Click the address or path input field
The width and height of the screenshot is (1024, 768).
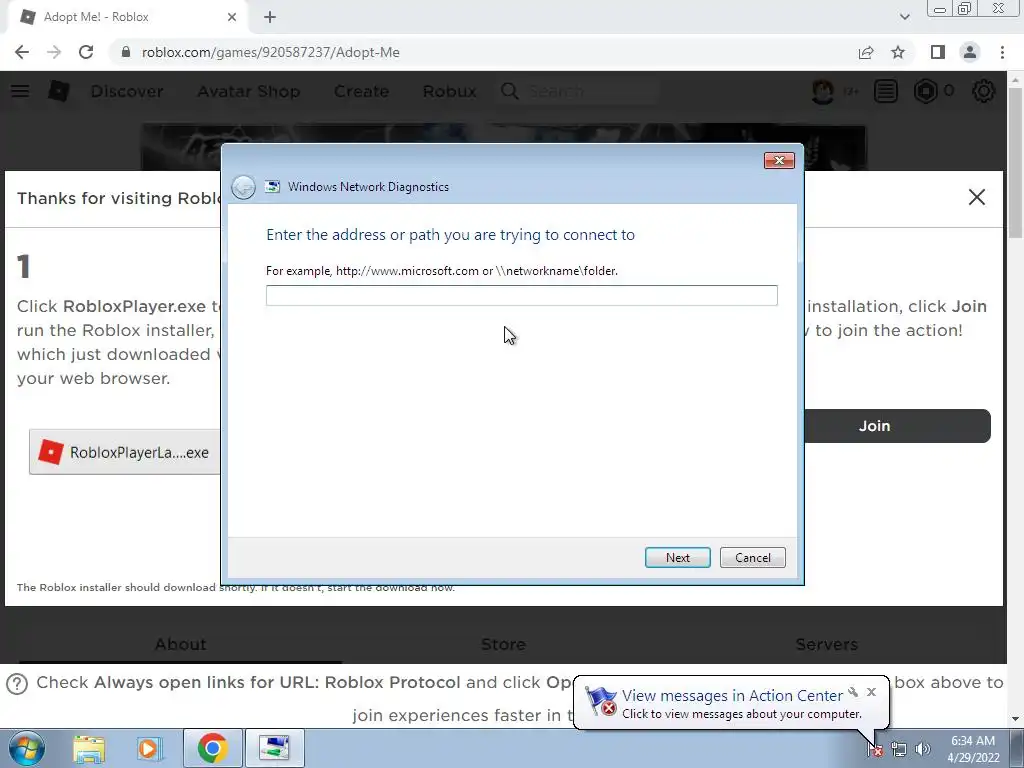click(521, 295)
